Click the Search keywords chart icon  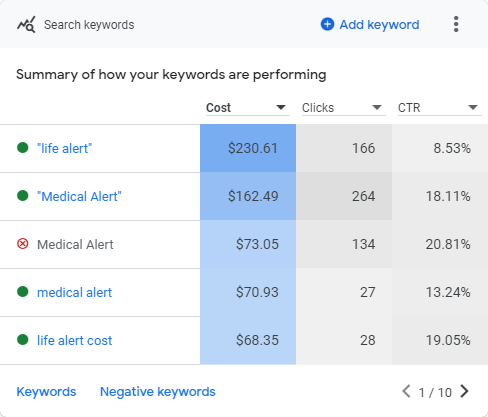(x=26, y=24)
